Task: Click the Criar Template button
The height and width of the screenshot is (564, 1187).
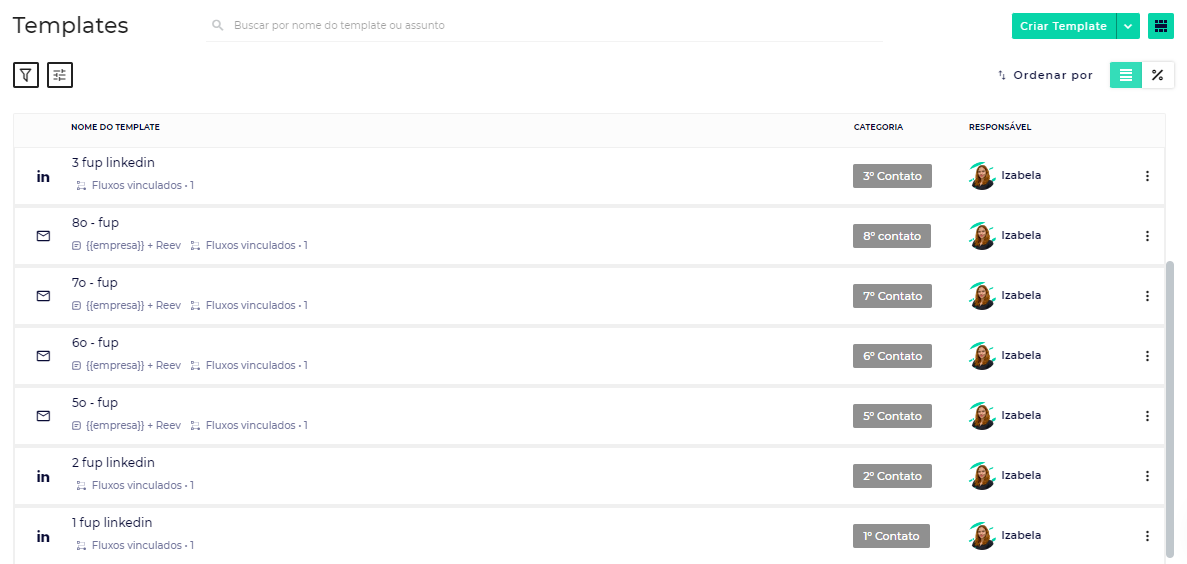Action: (x=1063, y=26)
